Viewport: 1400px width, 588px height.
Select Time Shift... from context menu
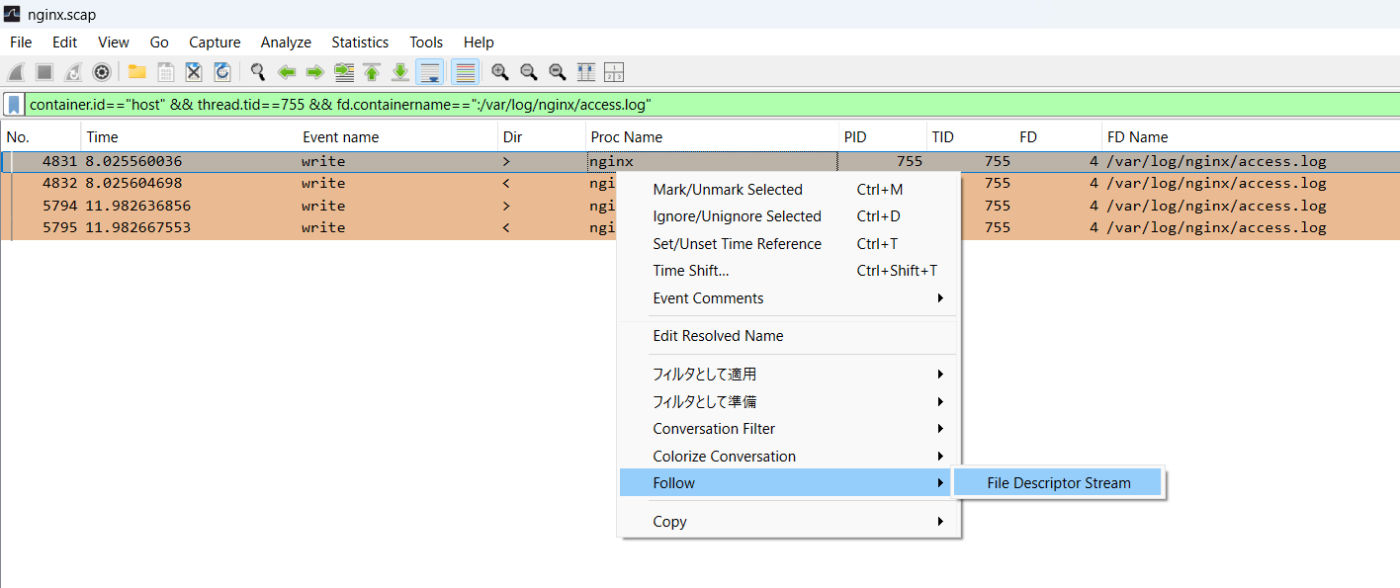point(788,271)
